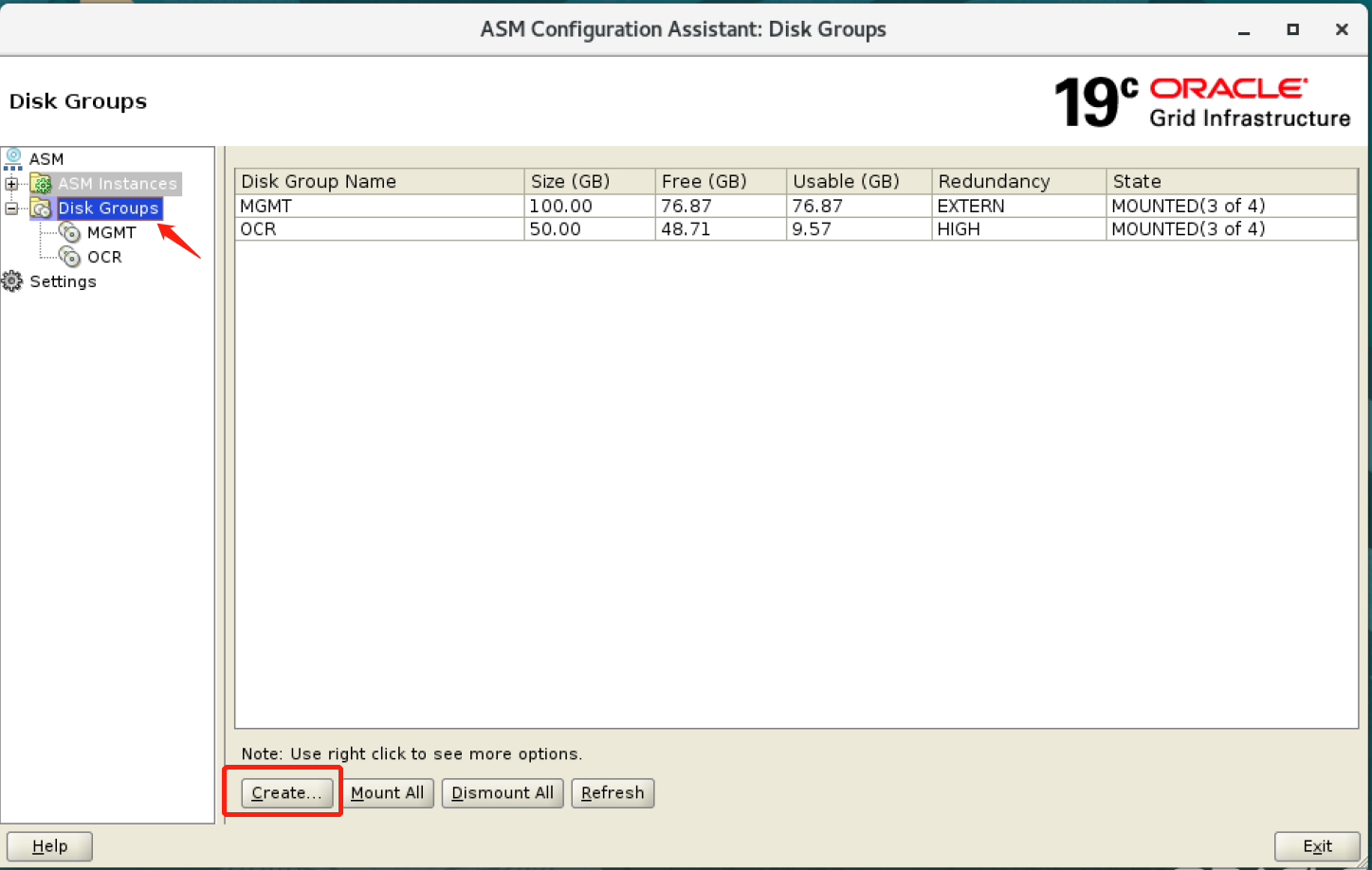Click the Disk Groups folder icon
Image resolution: width=1372 pixels, height=870 pixels.
pos(42,208)
